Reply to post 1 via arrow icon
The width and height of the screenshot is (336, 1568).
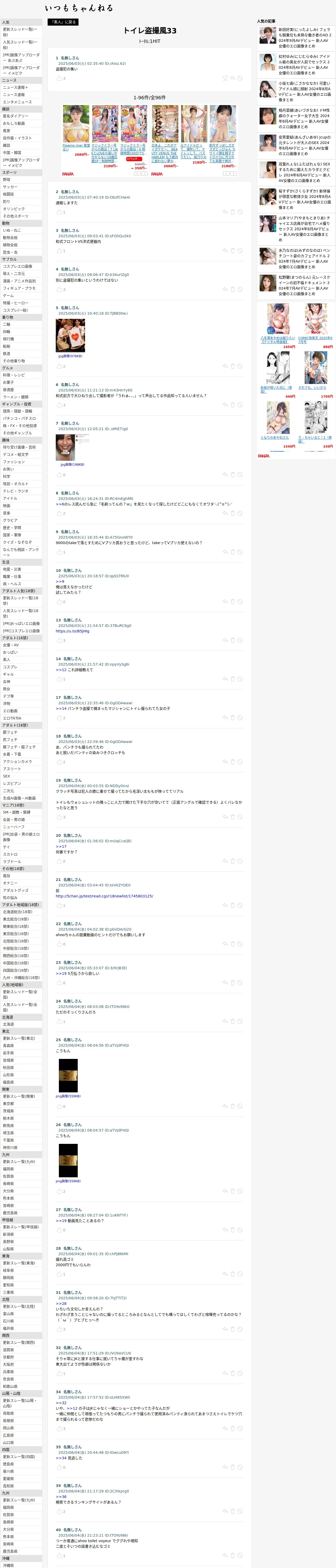tap(232, 78)
